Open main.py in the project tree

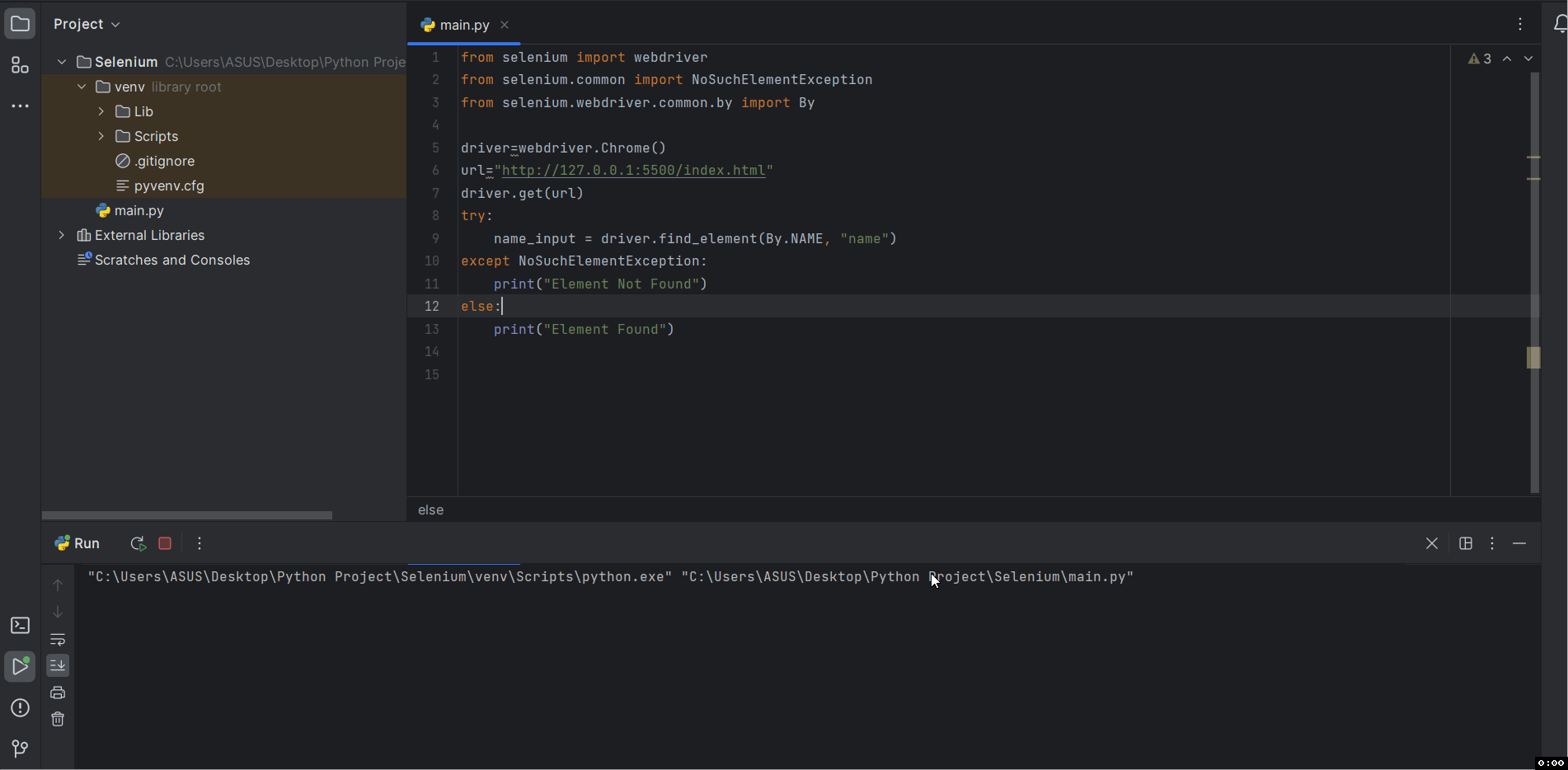coord(138,210)
